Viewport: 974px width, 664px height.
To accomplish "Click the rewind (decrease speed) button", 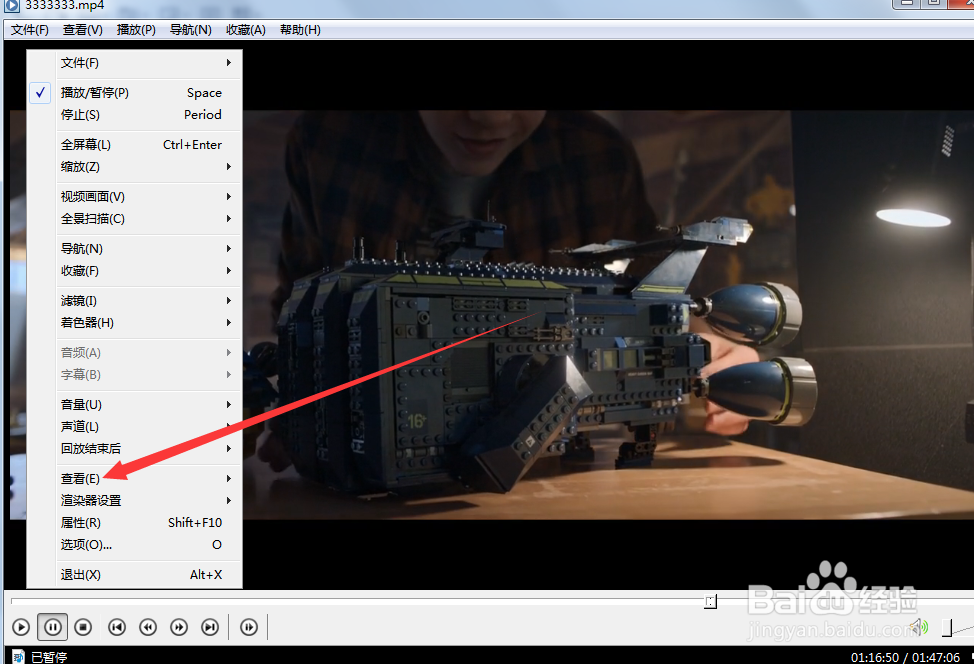I will 148,627.
